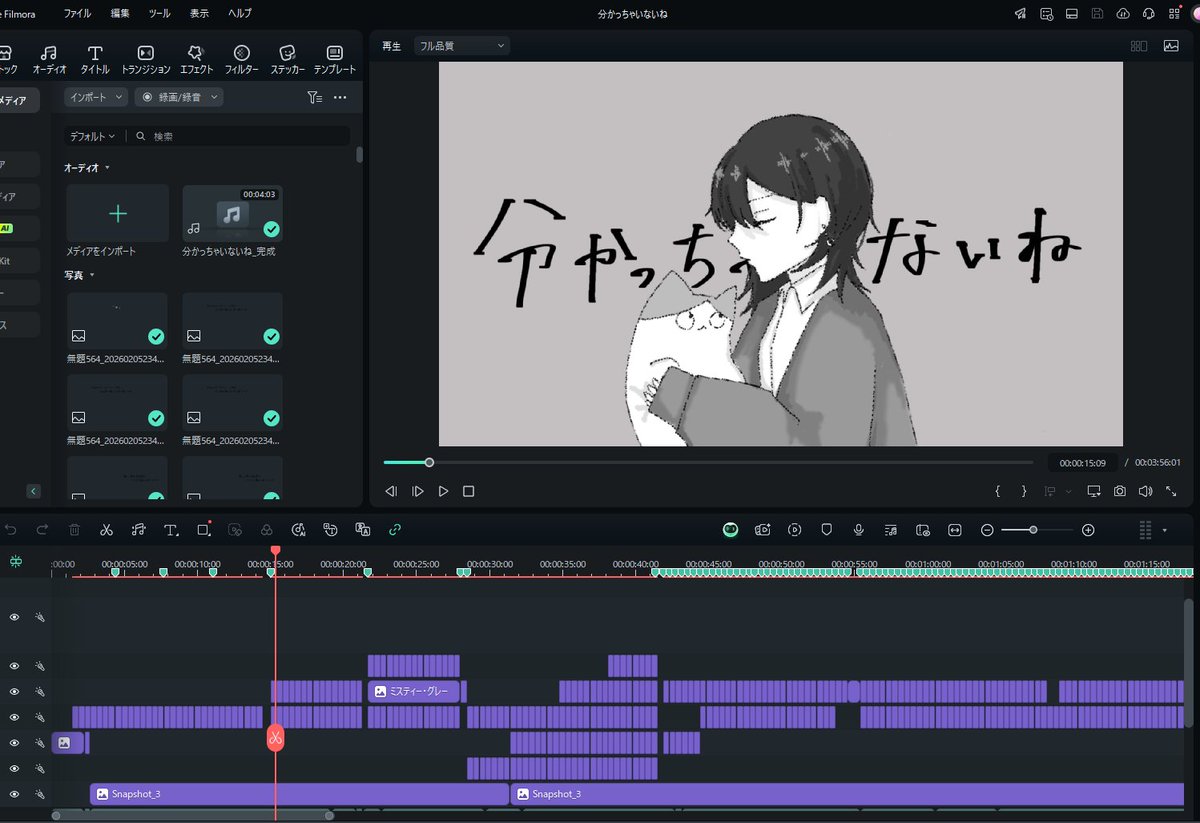Select the split scissors tool in timeline toolbar
The width and height of the screenshot is (1200, 823).
pyautogui.click(x=106, y=530)
